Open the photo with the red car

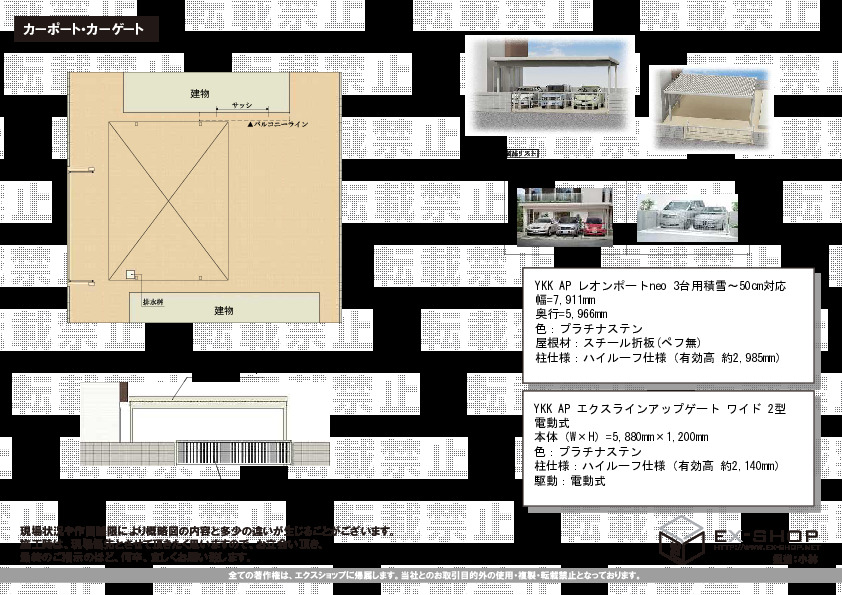[x=564, y=216]
